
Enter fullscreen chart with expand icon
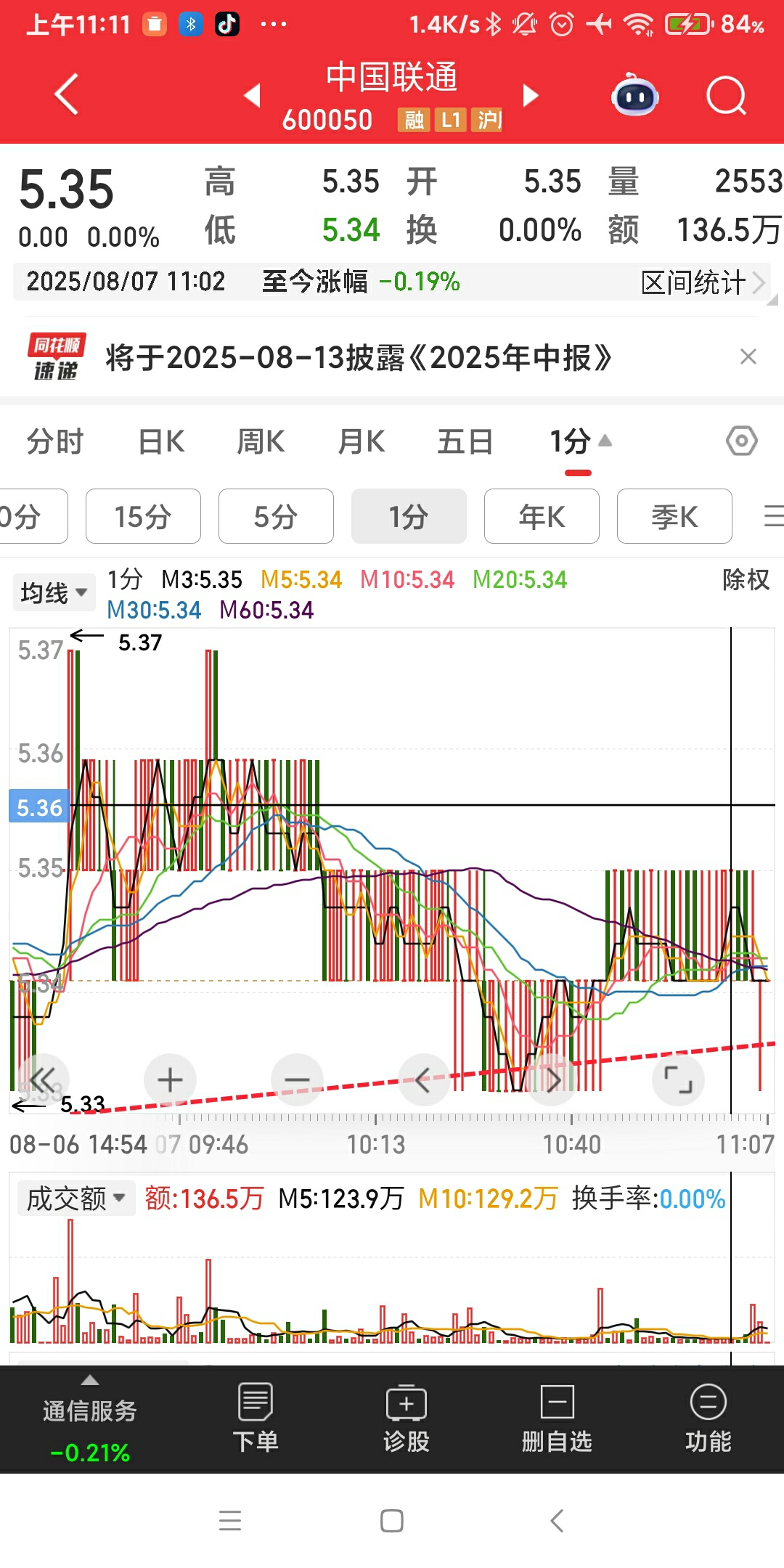tap(679, 1079)
